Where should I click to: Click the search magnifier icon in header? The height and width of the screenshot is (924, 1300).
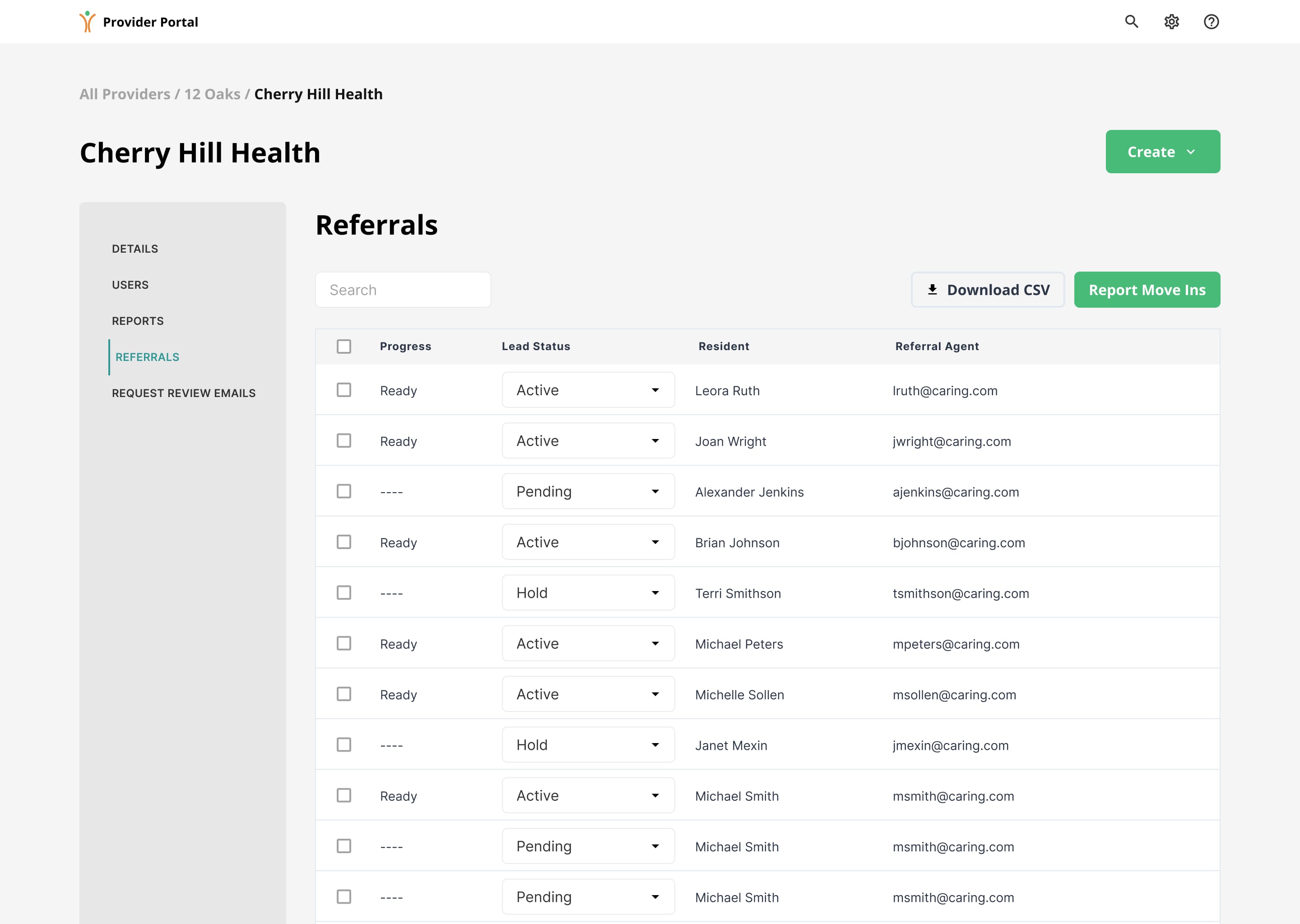[1132, 22]
